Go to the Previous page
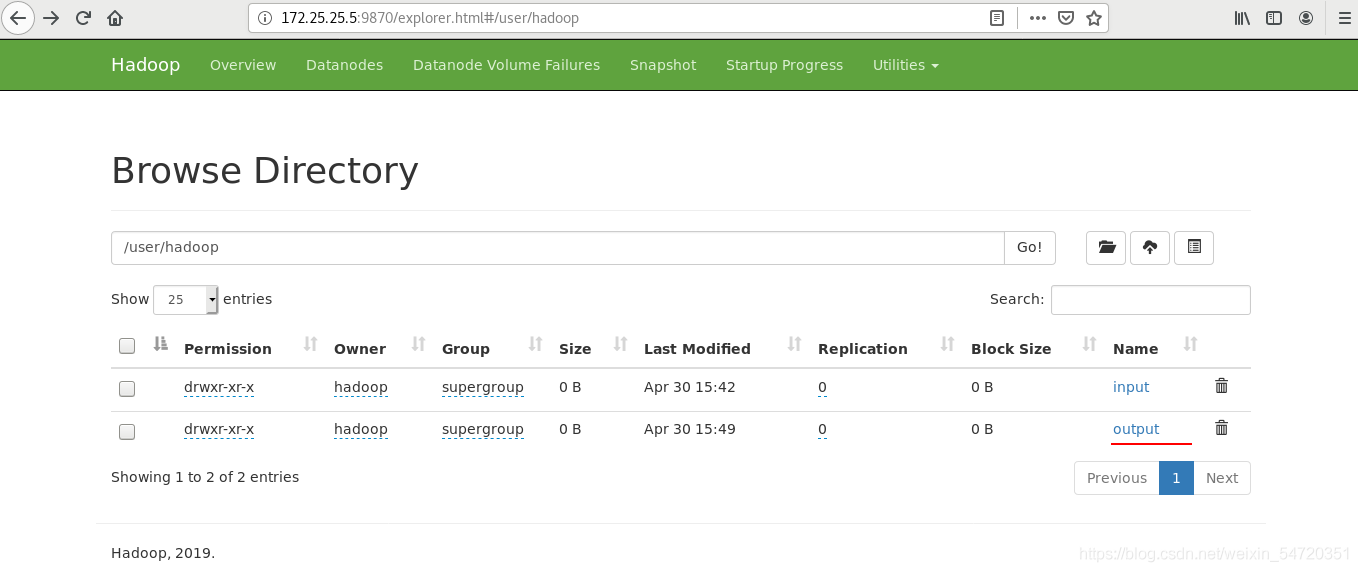The height and width of the screenshot is (572, 1358). (x=1117, y=478)
